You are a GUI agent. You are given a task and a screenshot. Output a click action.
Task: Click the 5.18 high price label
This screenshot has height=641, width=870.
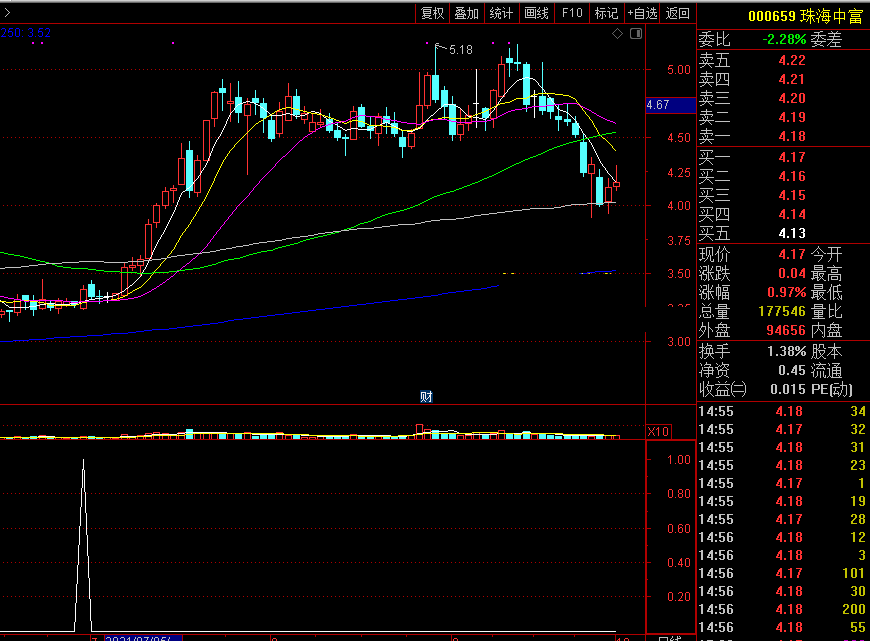(461, 50)
